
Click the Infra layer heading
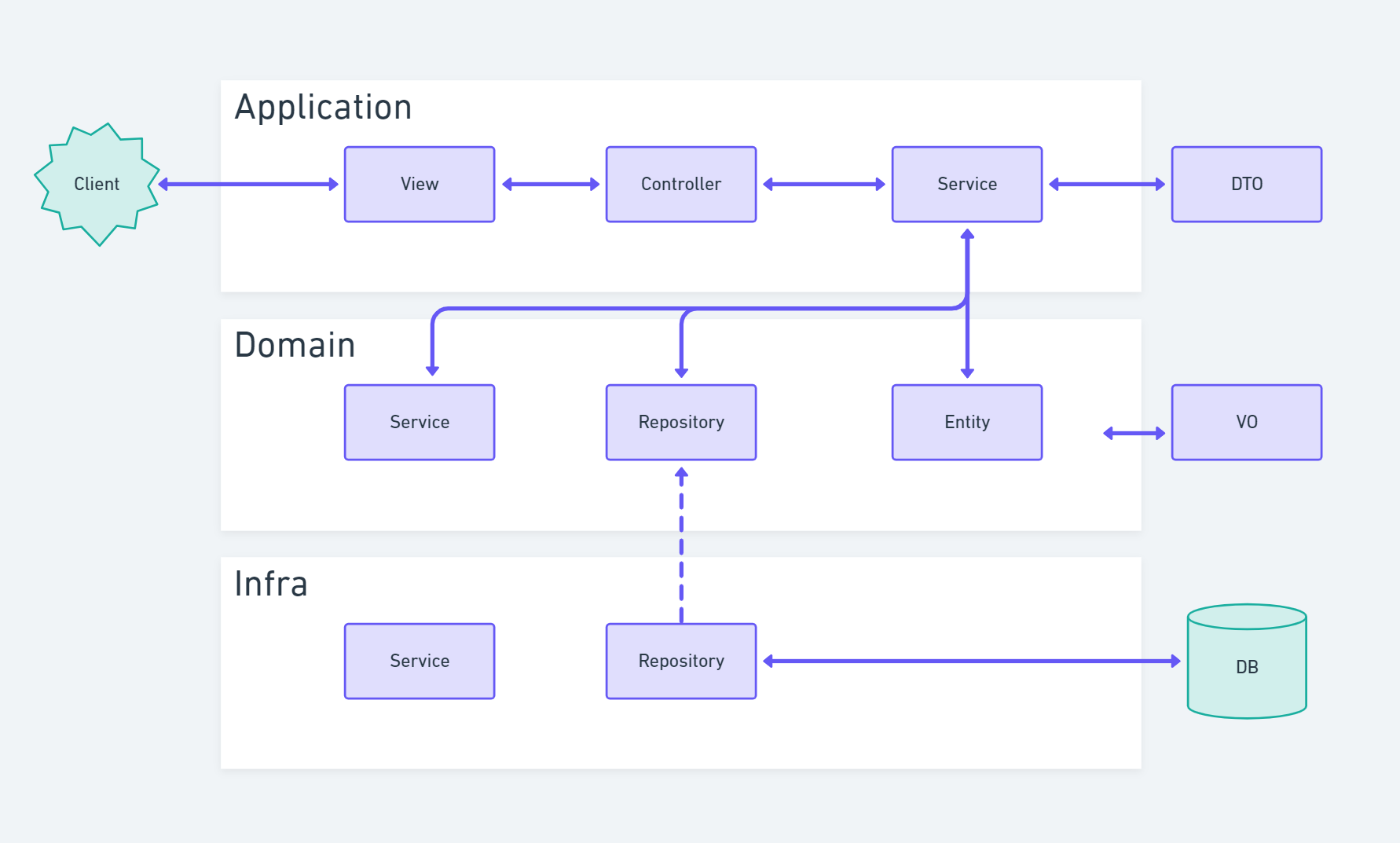271,584
